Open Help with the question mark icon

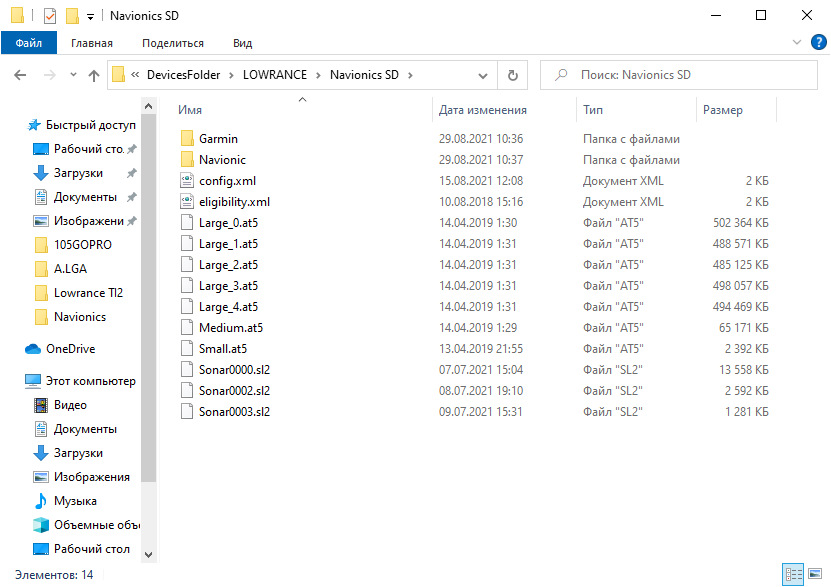[x=819, y=42]
